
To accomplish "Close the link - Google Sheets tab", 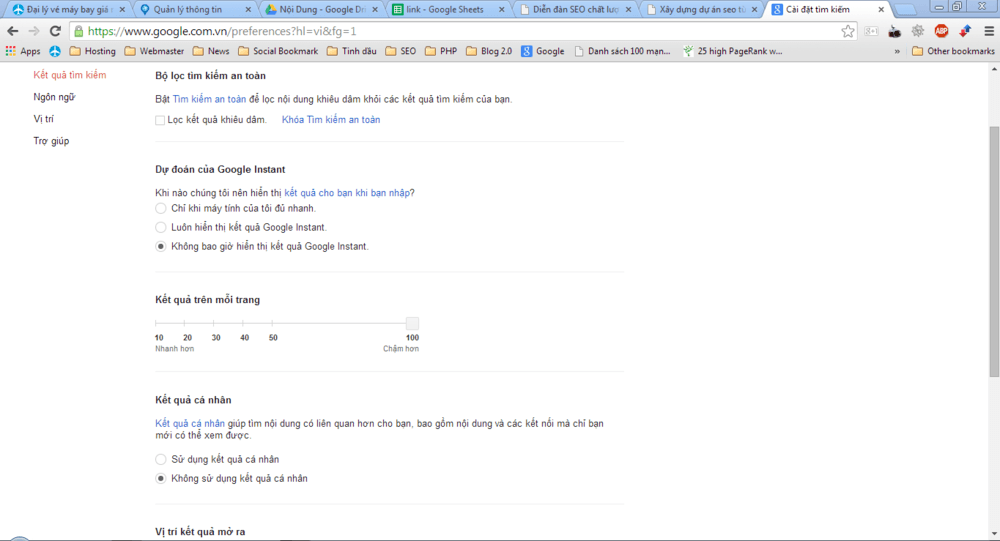I will (x=501, y=10).
